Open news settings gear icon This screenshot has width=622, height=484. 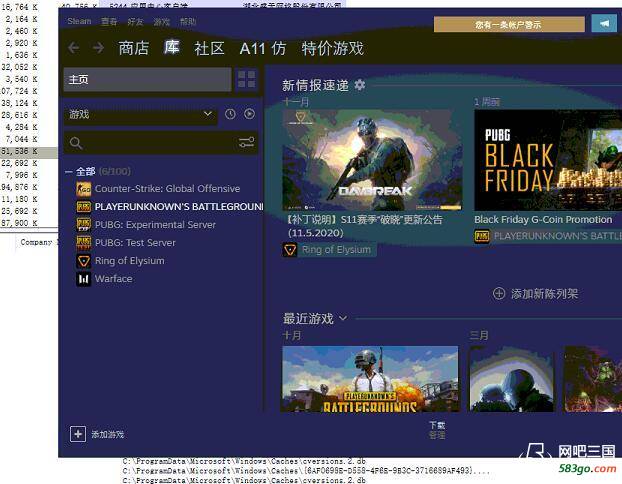click(359, 85)
